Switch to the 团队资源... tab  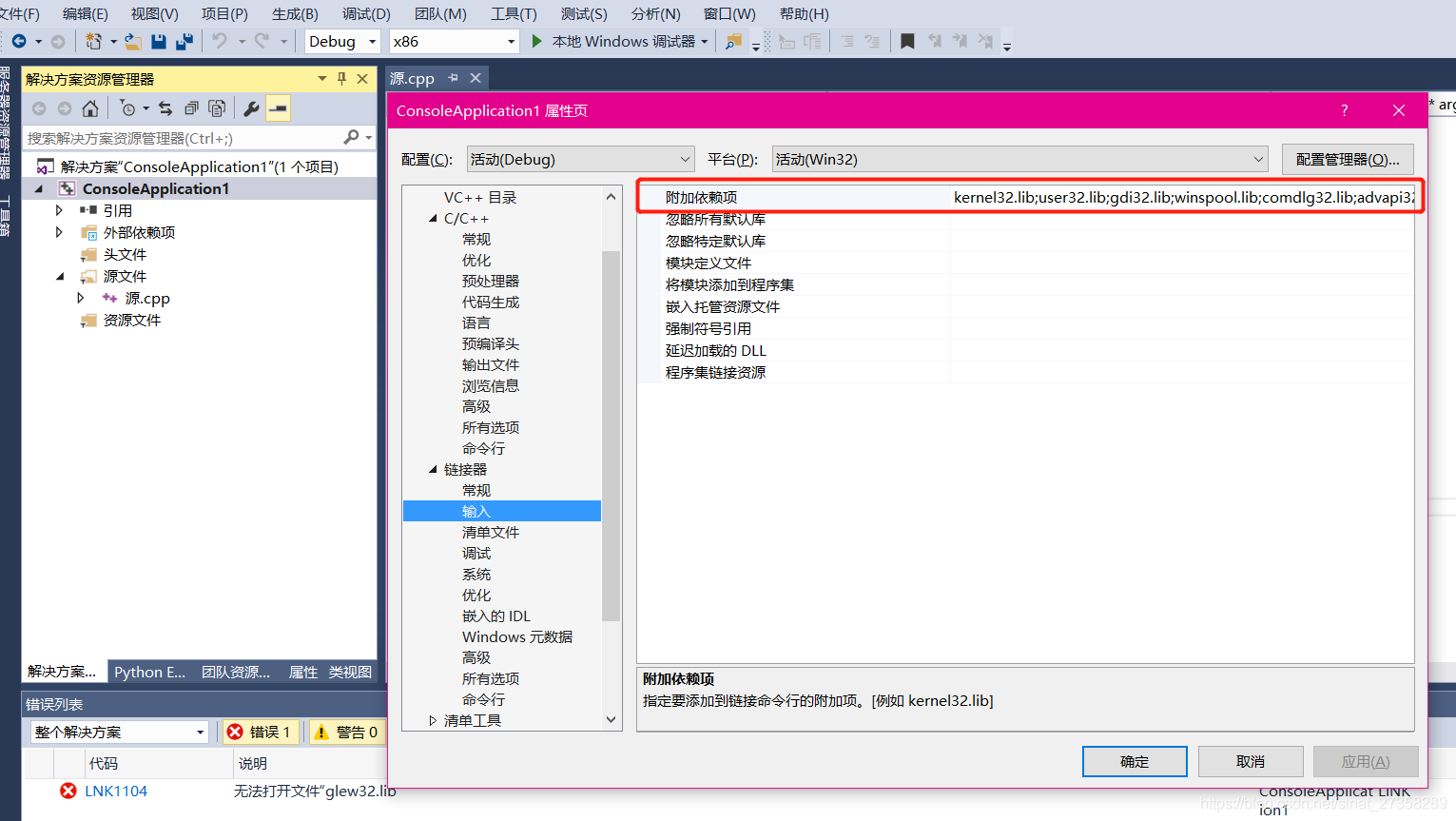[236, 672]
